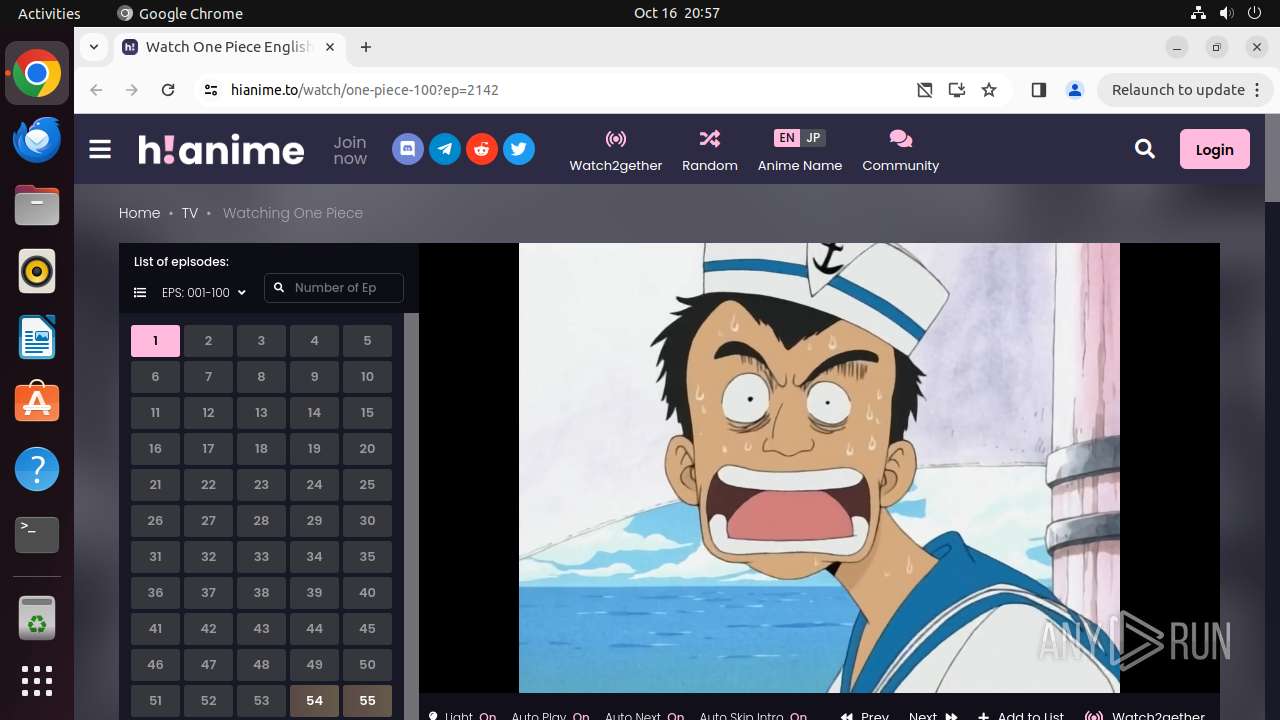
Task: Select episode 55
Action: coord(367,701)
